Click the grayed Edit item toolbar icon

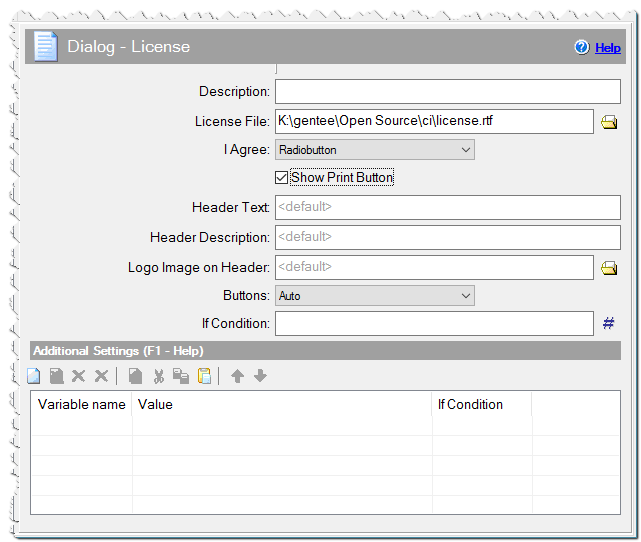pos(56,376)
